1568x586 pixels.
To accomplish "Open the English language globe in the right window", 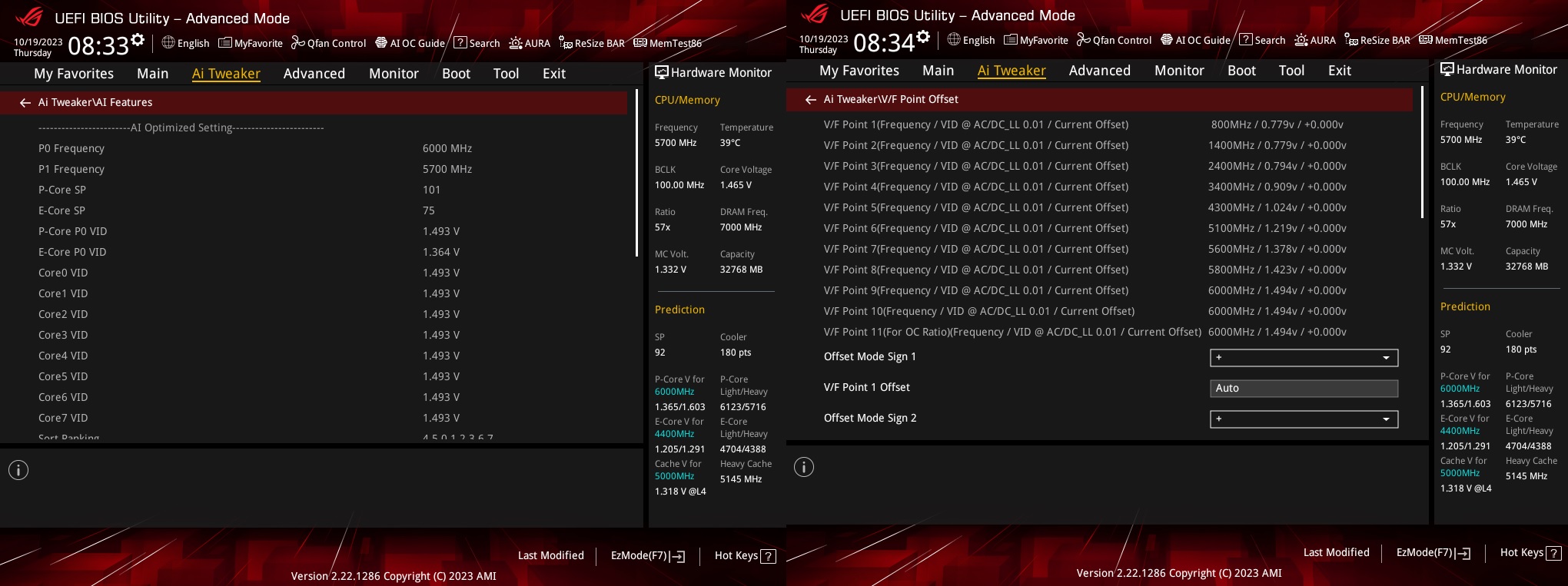I will click(971, 40).
